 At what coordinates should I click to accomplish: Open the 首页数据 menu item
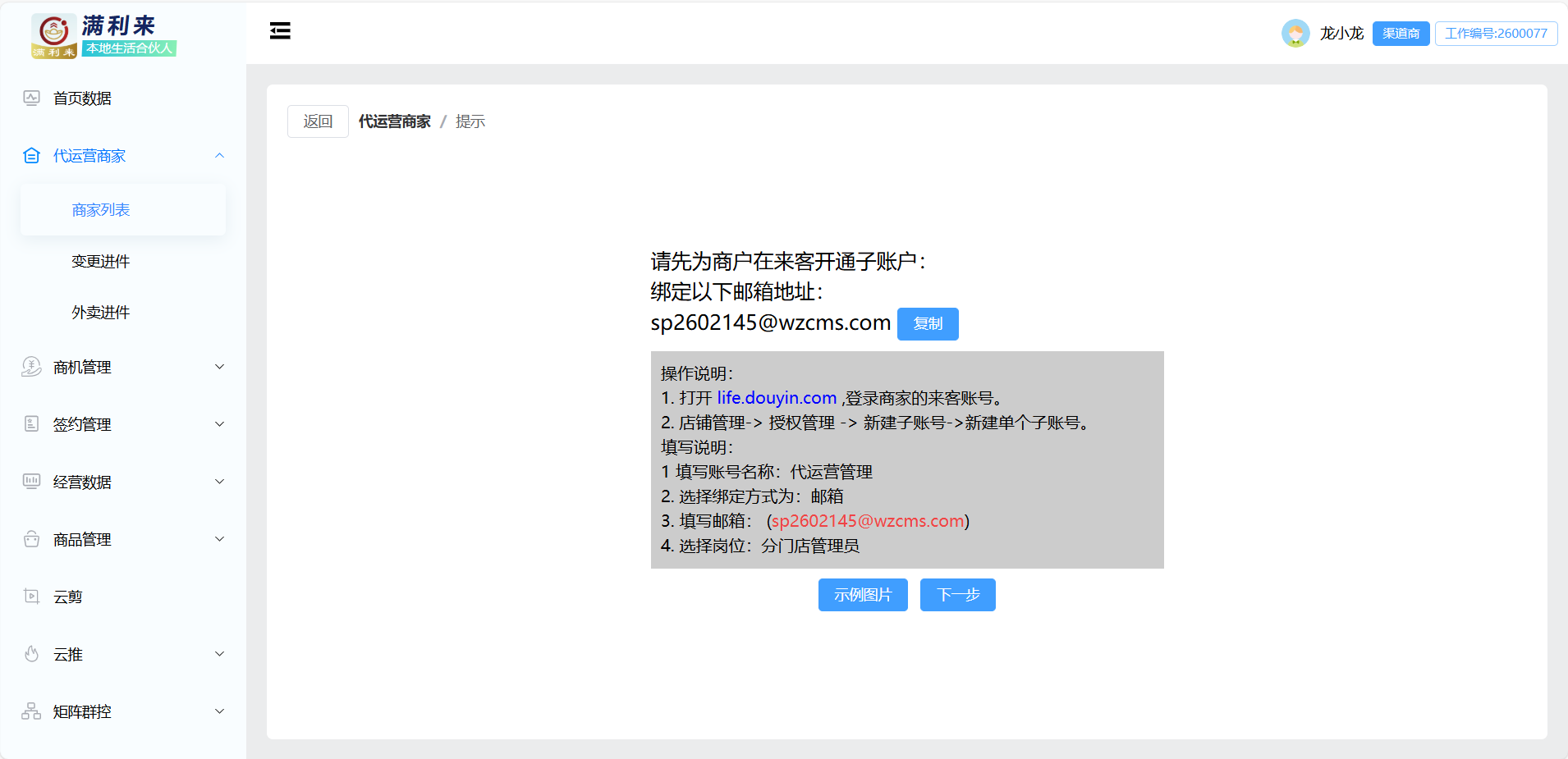coord(123,98)
